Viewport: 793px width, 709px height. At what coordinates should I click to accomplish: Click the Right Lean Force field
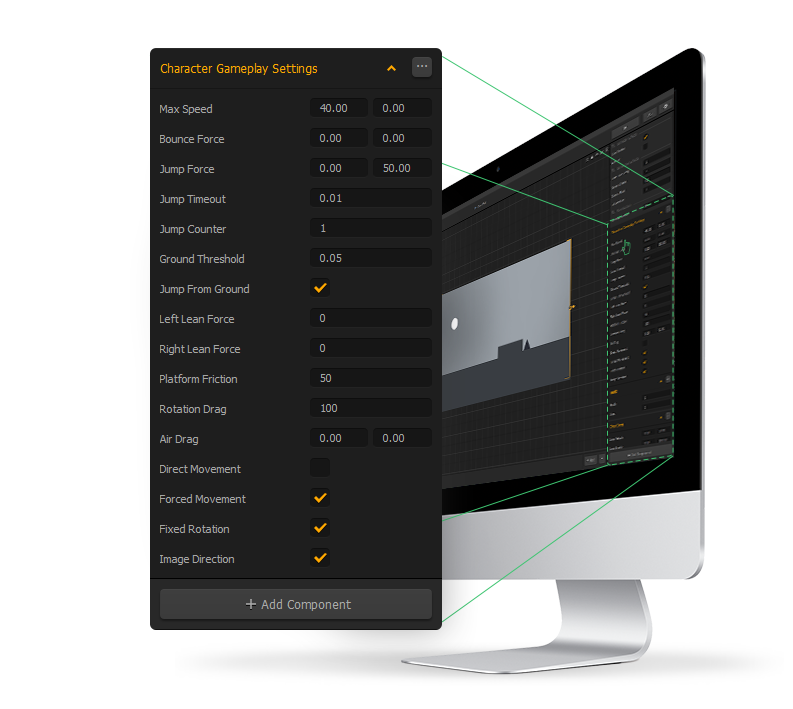371,348
